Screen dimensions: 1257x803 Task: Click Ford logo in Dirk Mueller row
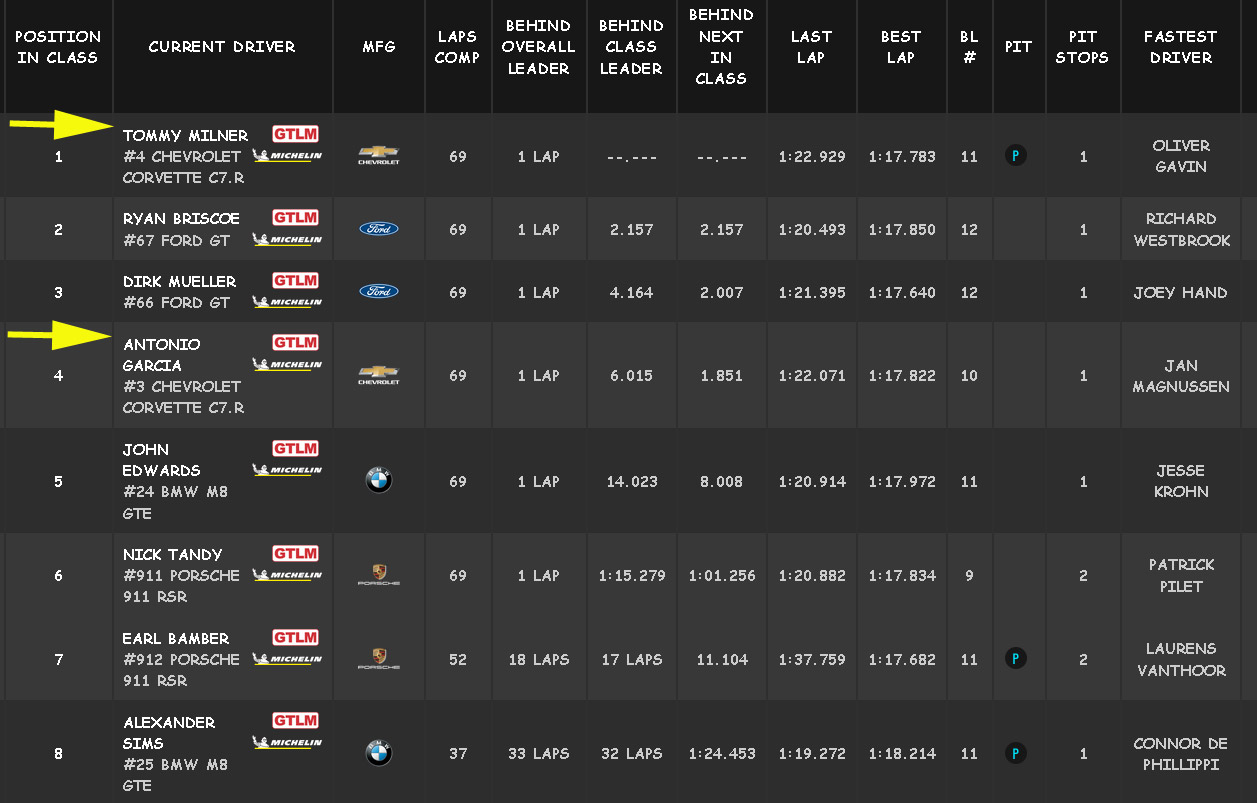point(379,292)
